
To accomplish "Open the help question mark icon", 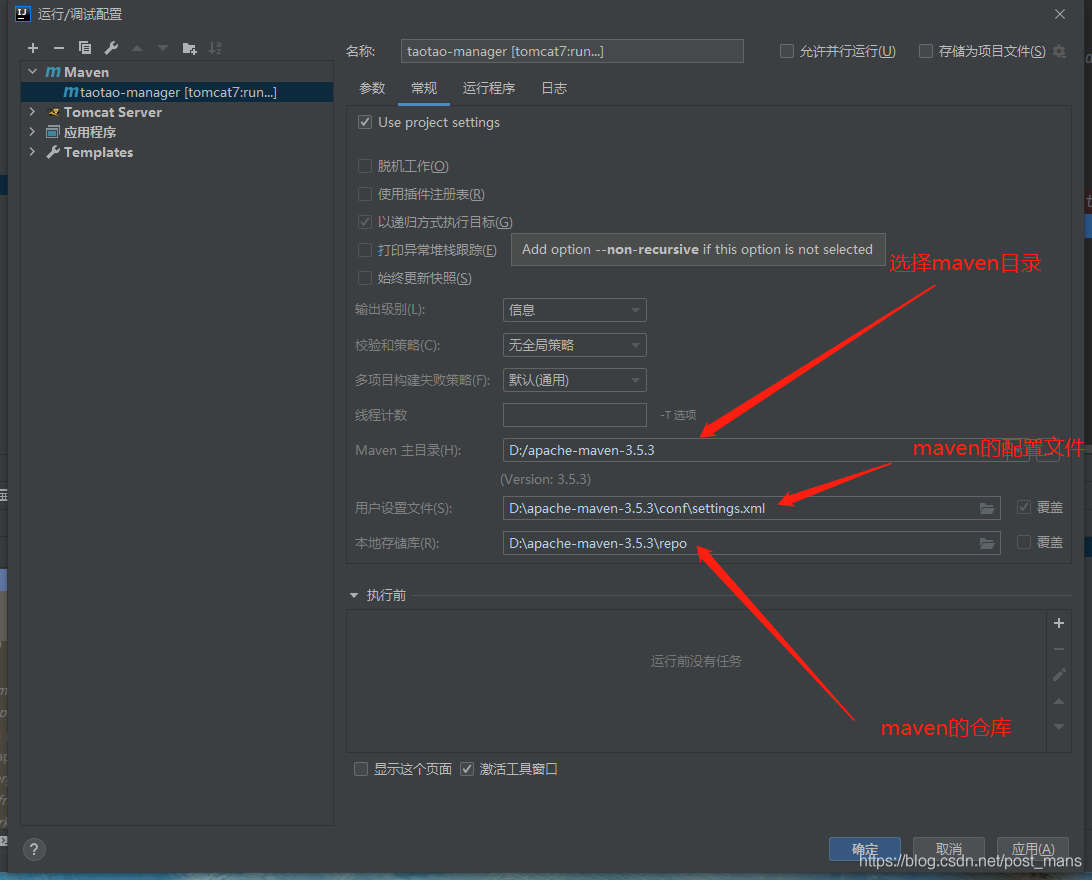I will coord(34,849).
